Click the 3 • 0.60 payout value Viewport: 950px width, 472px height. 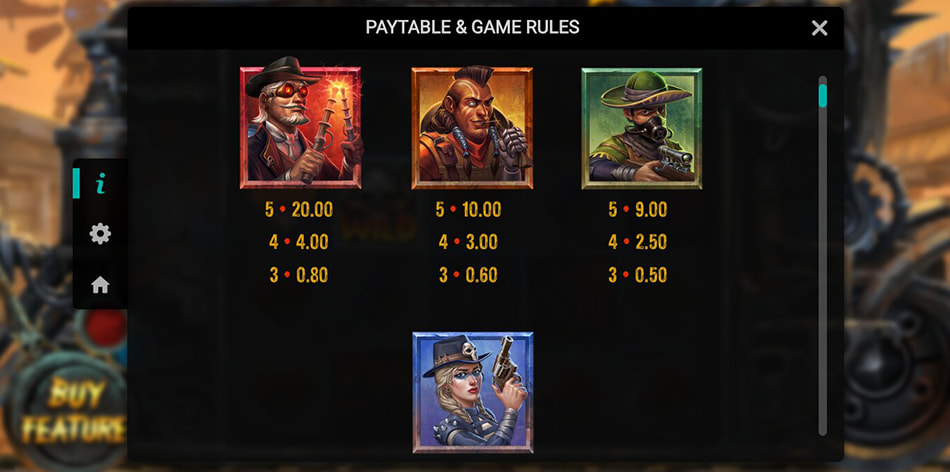(x=468, y=275)
